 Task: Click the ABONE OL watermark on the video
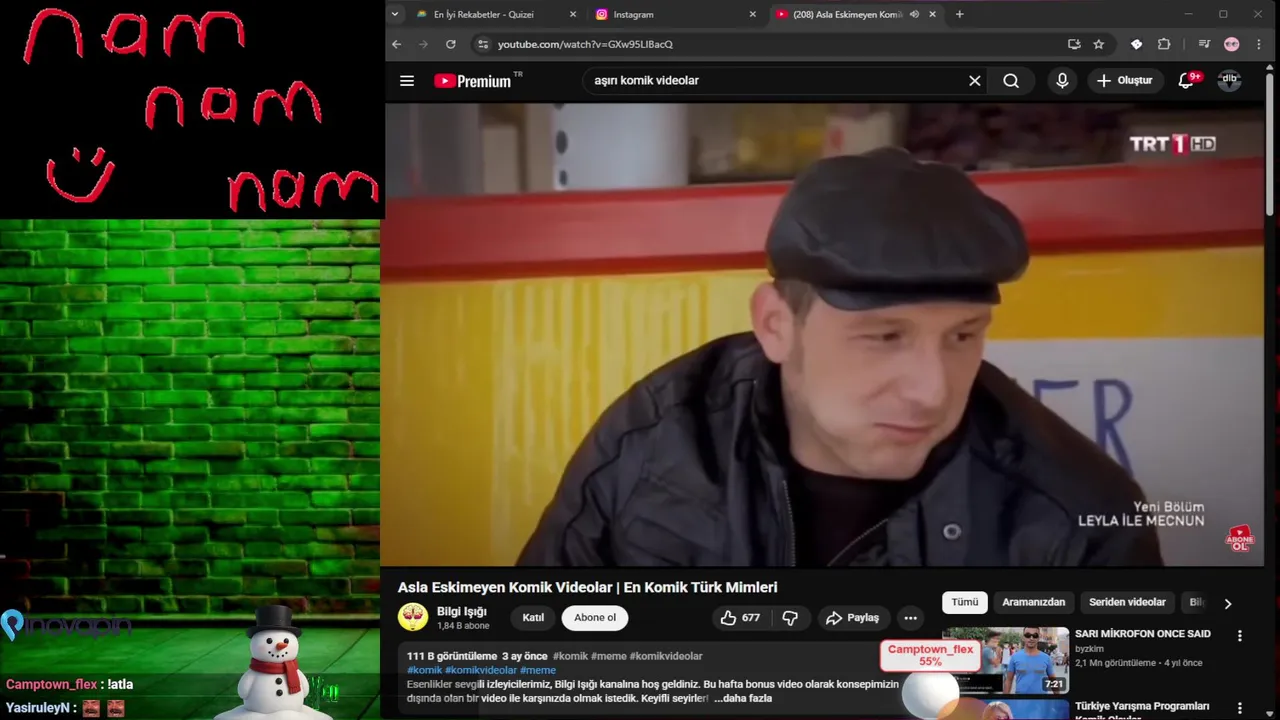[x=1240, y=539]
